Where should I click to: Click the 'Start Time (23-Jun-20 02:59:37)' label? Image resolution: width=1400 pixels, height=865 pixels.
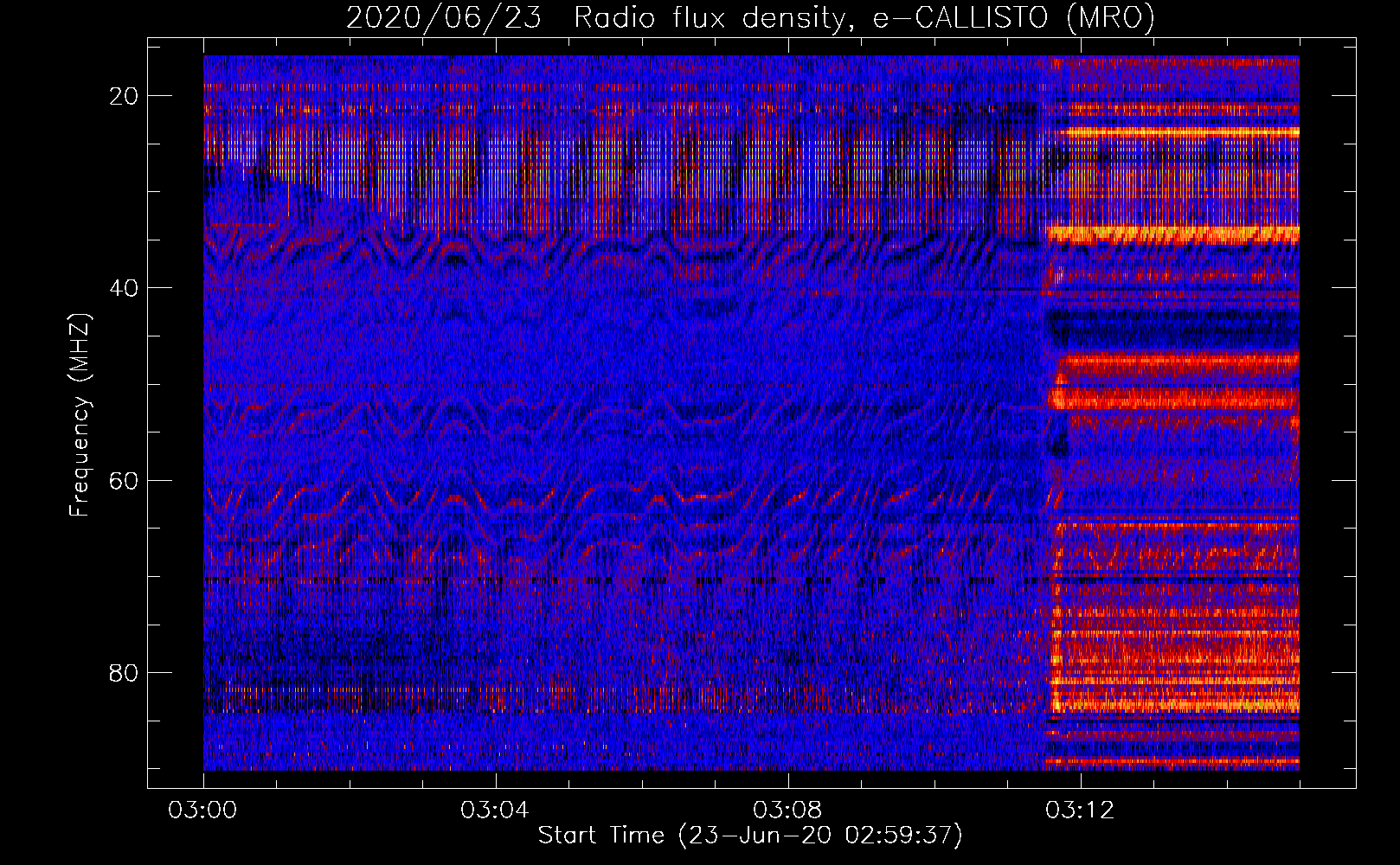point(750,836)
